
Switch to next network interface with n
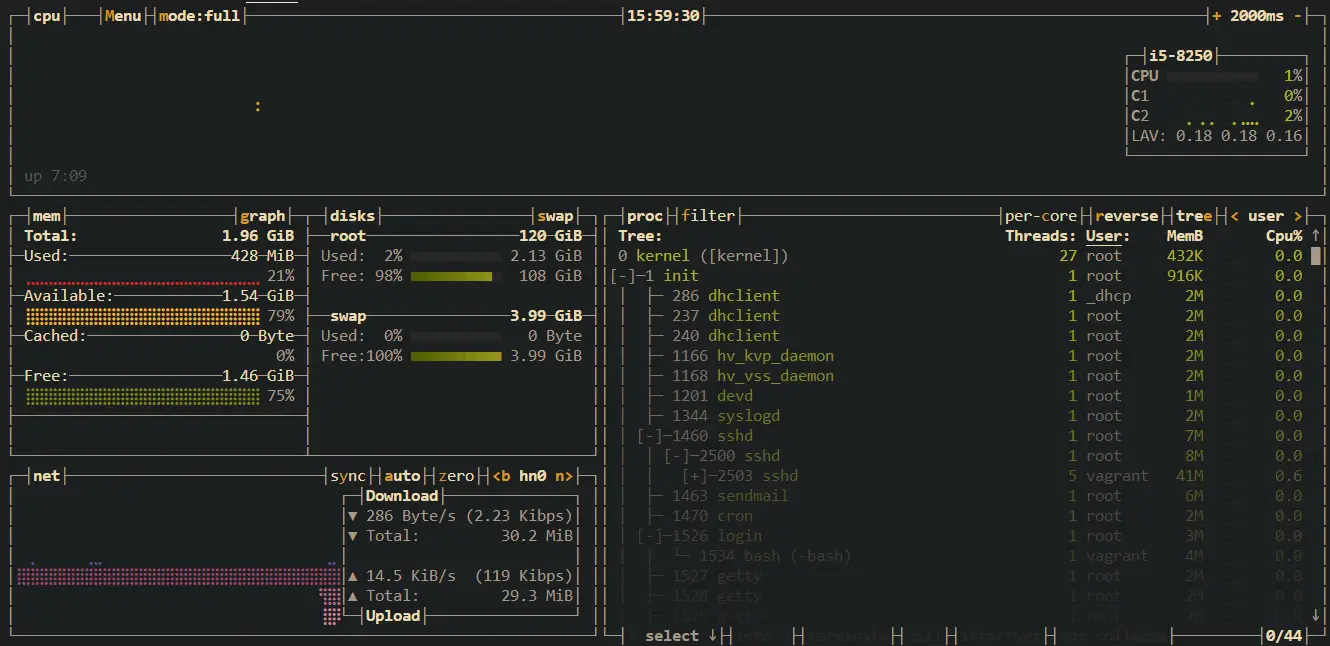pyautogui.click(x=565, y=476)
